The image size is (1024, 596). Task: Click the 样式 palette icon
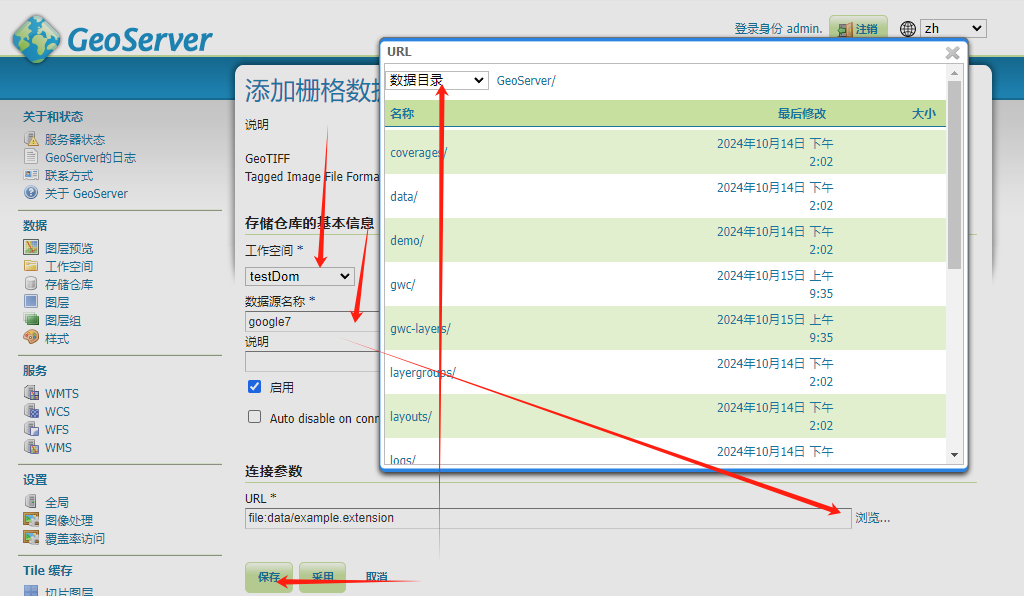pos(31,337)
